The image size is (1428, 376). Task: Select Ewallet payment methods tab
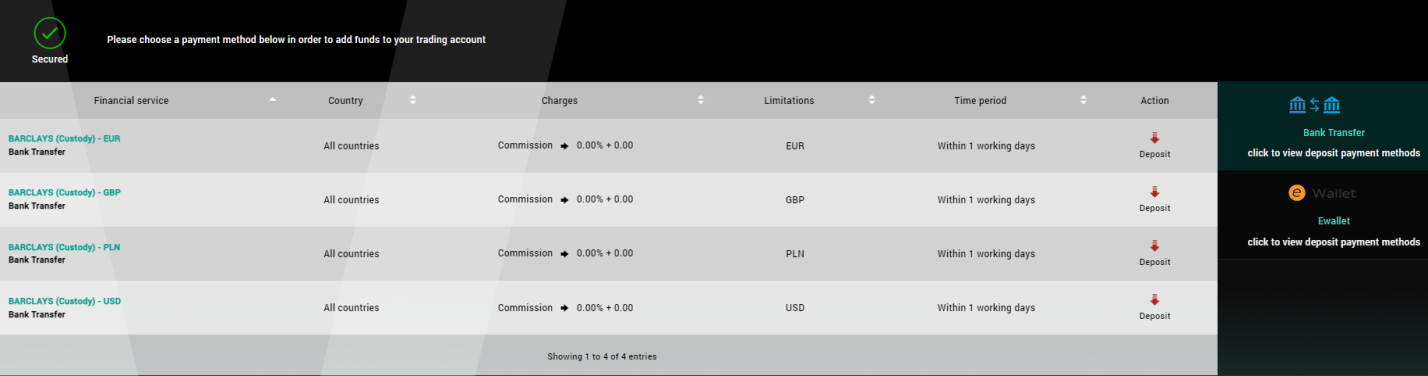point(1322,215)
